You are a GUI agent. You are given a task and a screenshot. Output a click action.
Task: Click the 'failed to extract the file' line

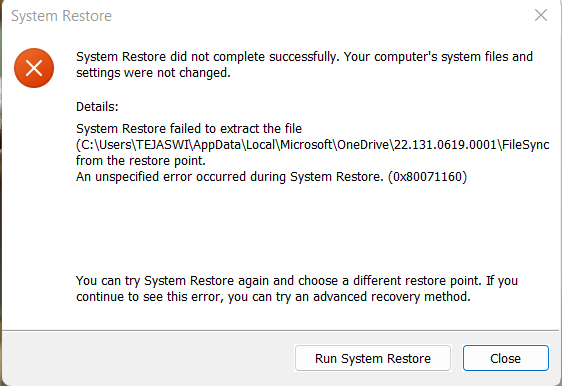pyautogui.click(x=189, y=128)
